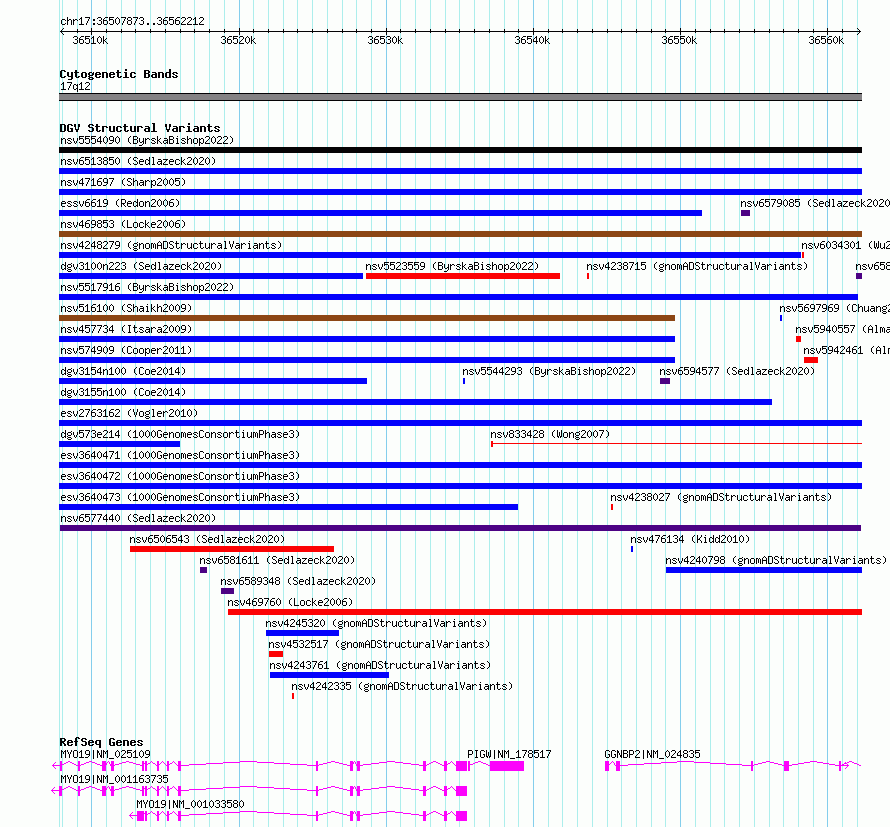Click the small purple nsv6579085 variant bar

(x=745, y=213)
